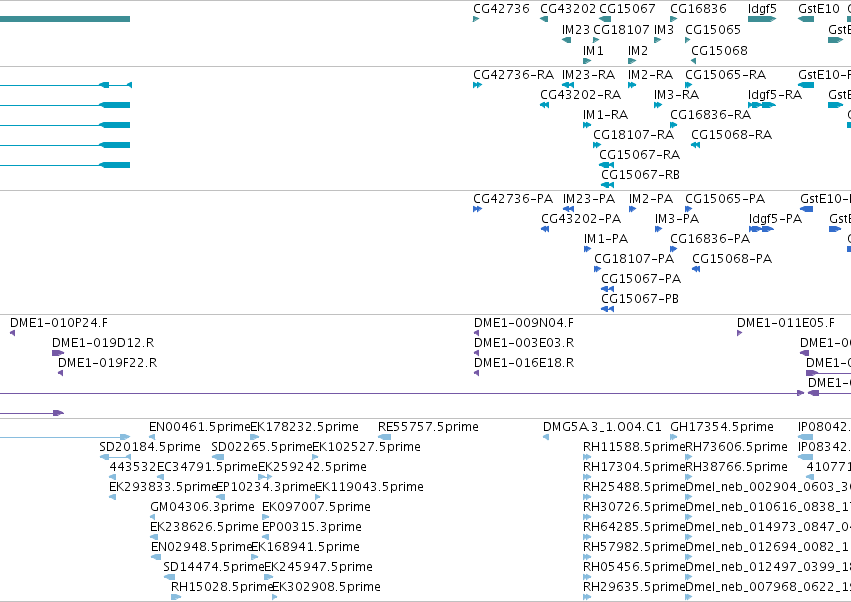Image resolution: width=851 pixels, height=602 pixels.
Task: Click the EN00461.5prime EST label
Action: (199, 427)
